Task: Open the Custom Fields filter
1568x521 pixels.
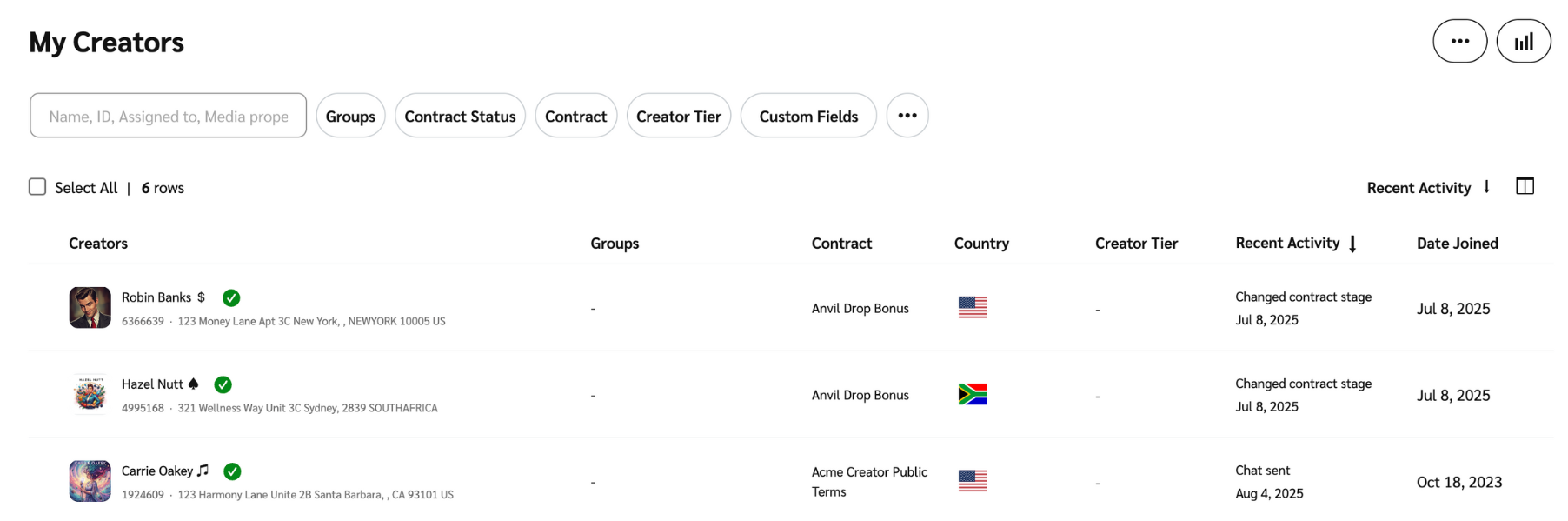Action: click(x=807, y=116)
